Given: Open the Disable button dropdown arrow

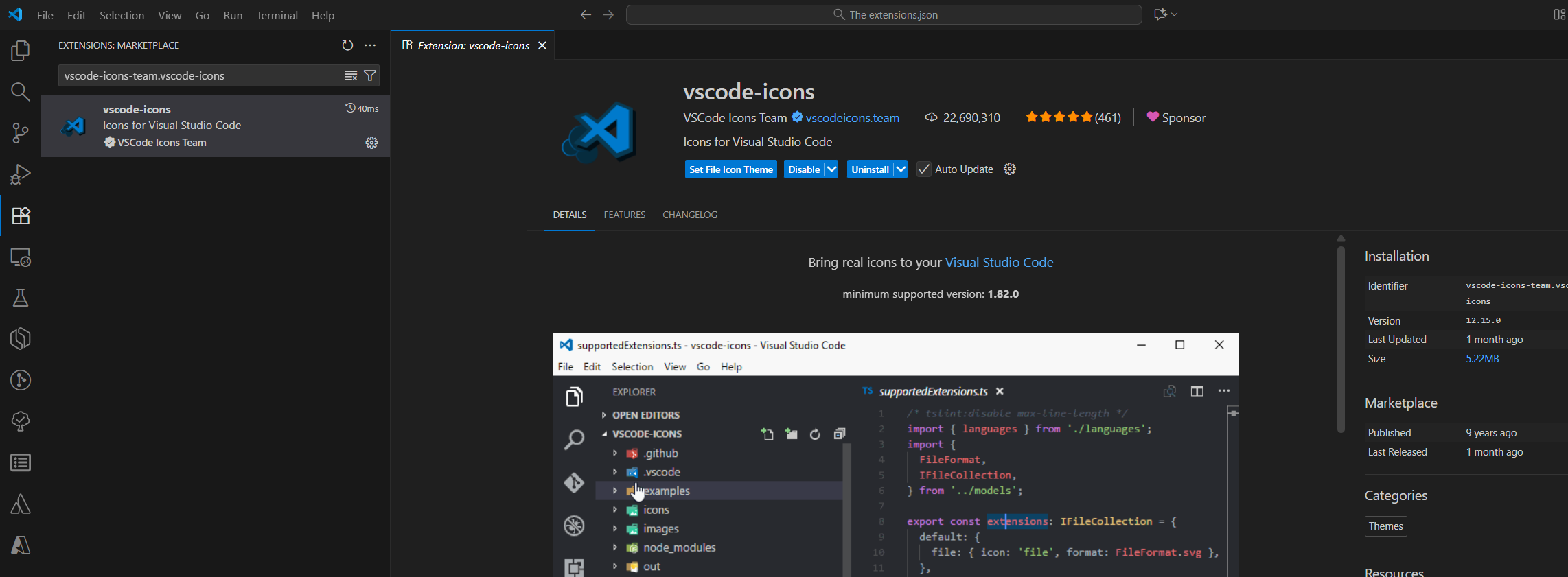Looking at the screenshot, I should coord(831,169).
